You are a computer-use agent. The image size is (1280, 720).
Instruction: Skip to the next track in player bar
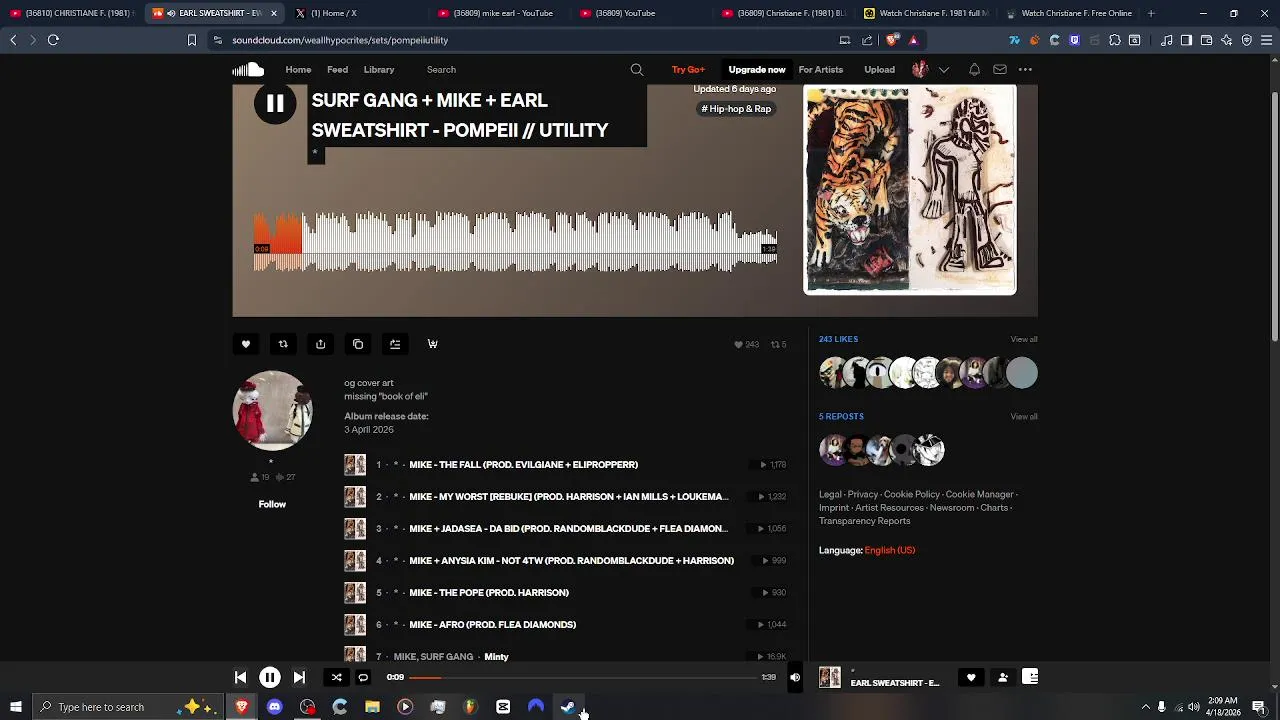(299, 677)
